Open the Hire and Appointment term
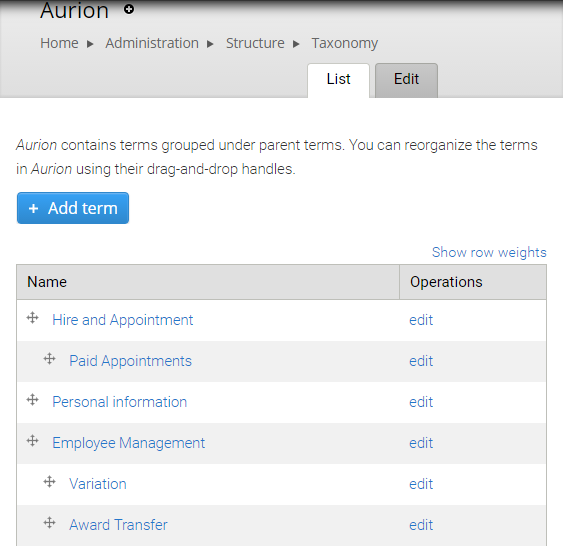The height and width of the screenshot is (546, 563). tap(123, 320)
